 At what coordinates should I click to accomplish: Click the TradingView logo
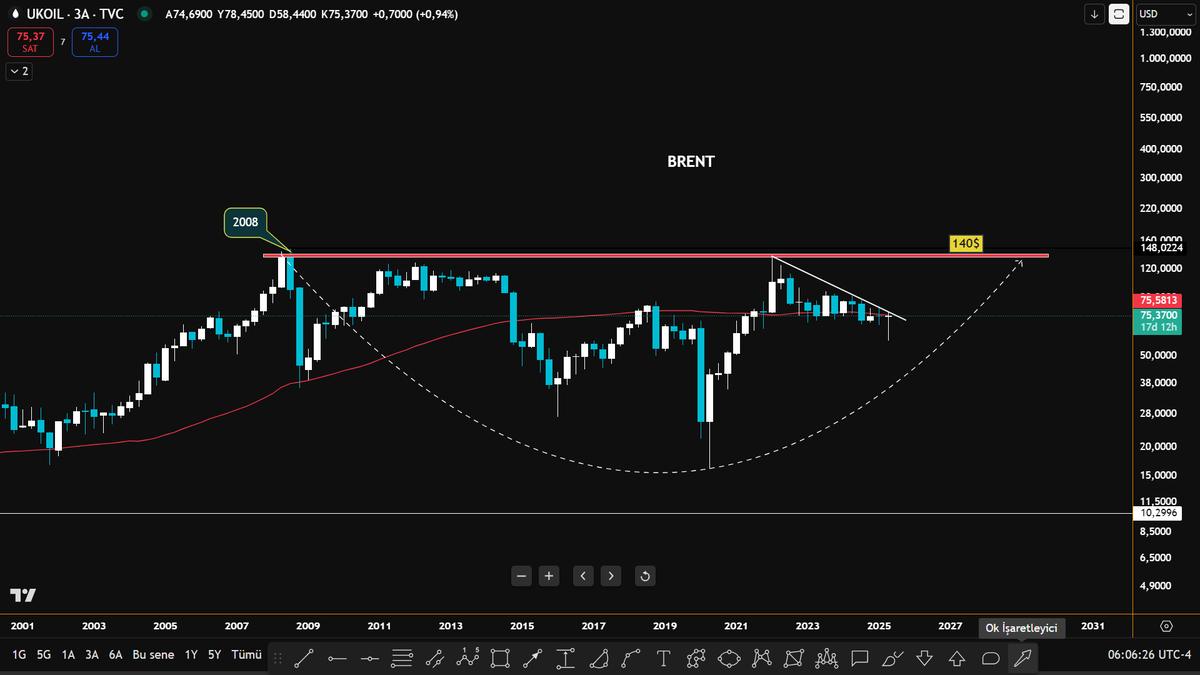click(23, 595)
